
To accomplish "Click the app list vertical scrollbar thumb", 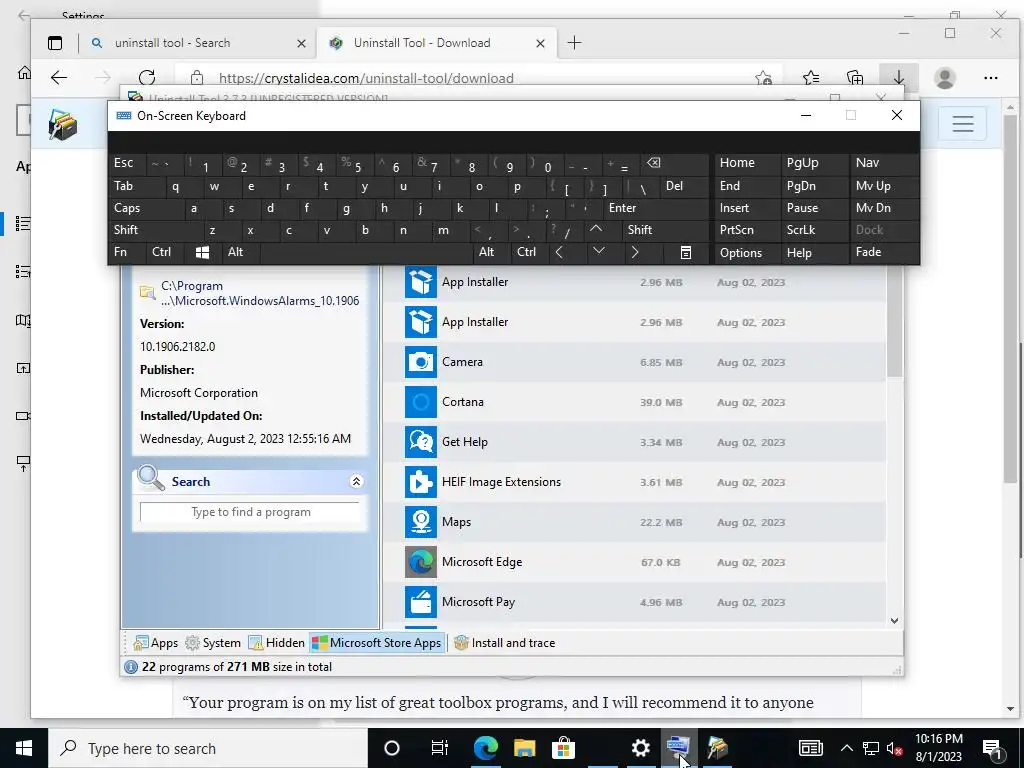I will coord(894,319).
